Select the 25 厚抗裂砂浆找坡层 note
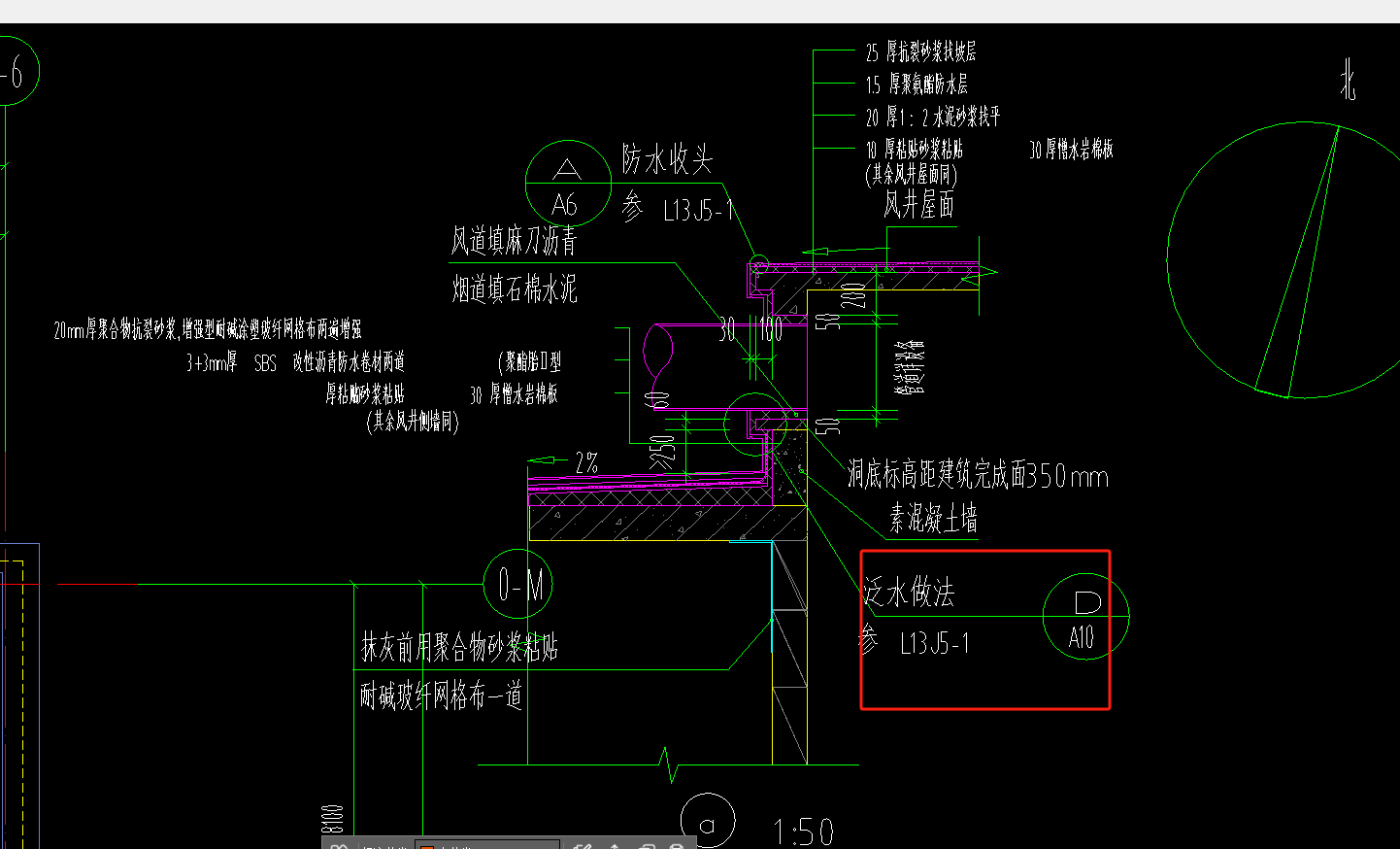Image resolution: width=1400 pixels, height=849 pixels. (920, 52)
